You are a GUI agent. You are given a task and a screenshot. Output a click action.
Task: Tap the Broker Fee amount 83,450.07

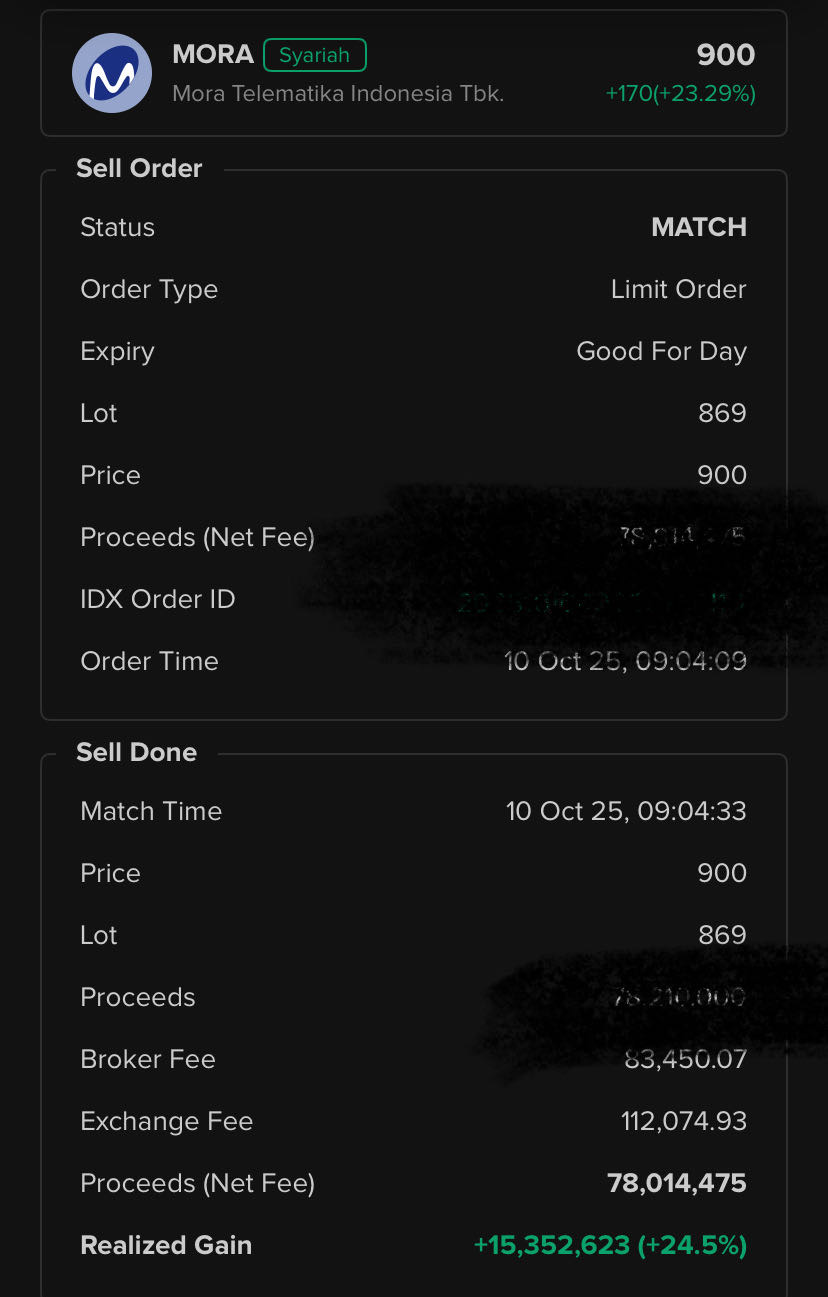[x=685, y=1059]
